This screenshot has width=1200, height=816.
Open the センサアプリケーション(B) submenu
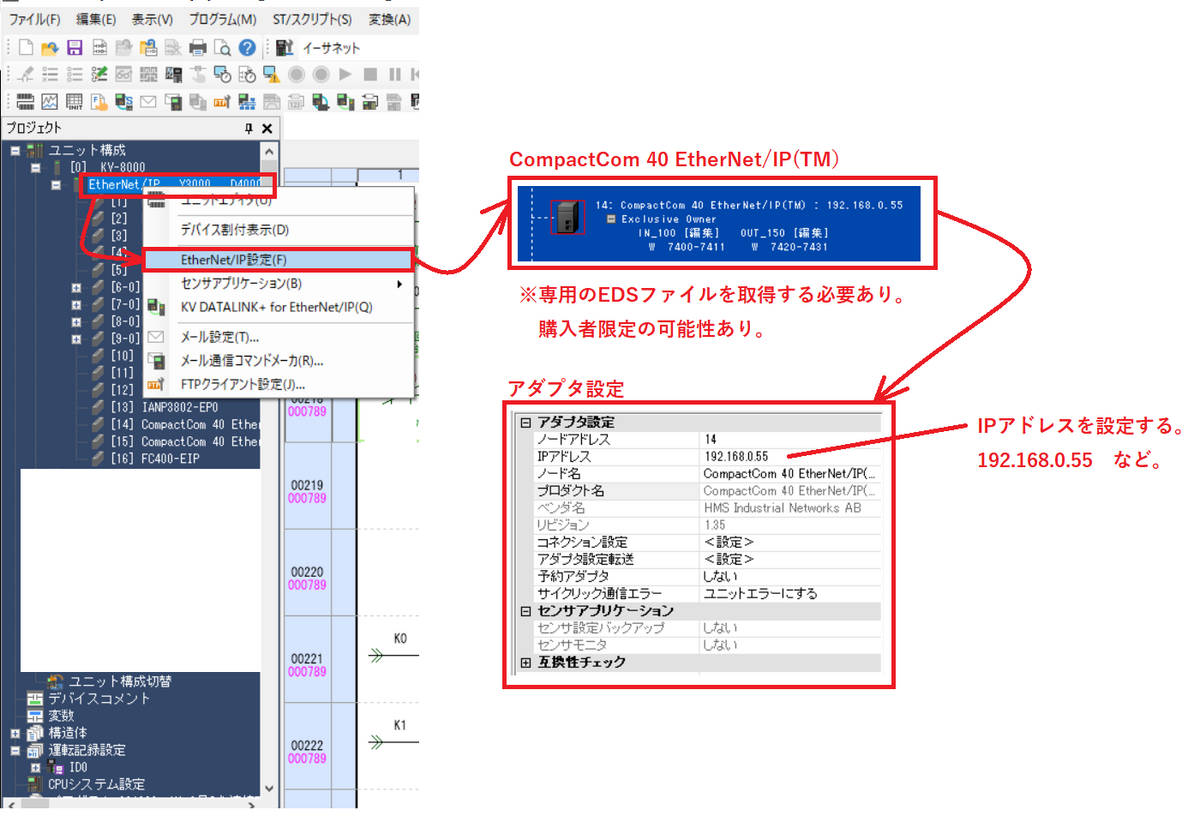(x=279, y=284)
